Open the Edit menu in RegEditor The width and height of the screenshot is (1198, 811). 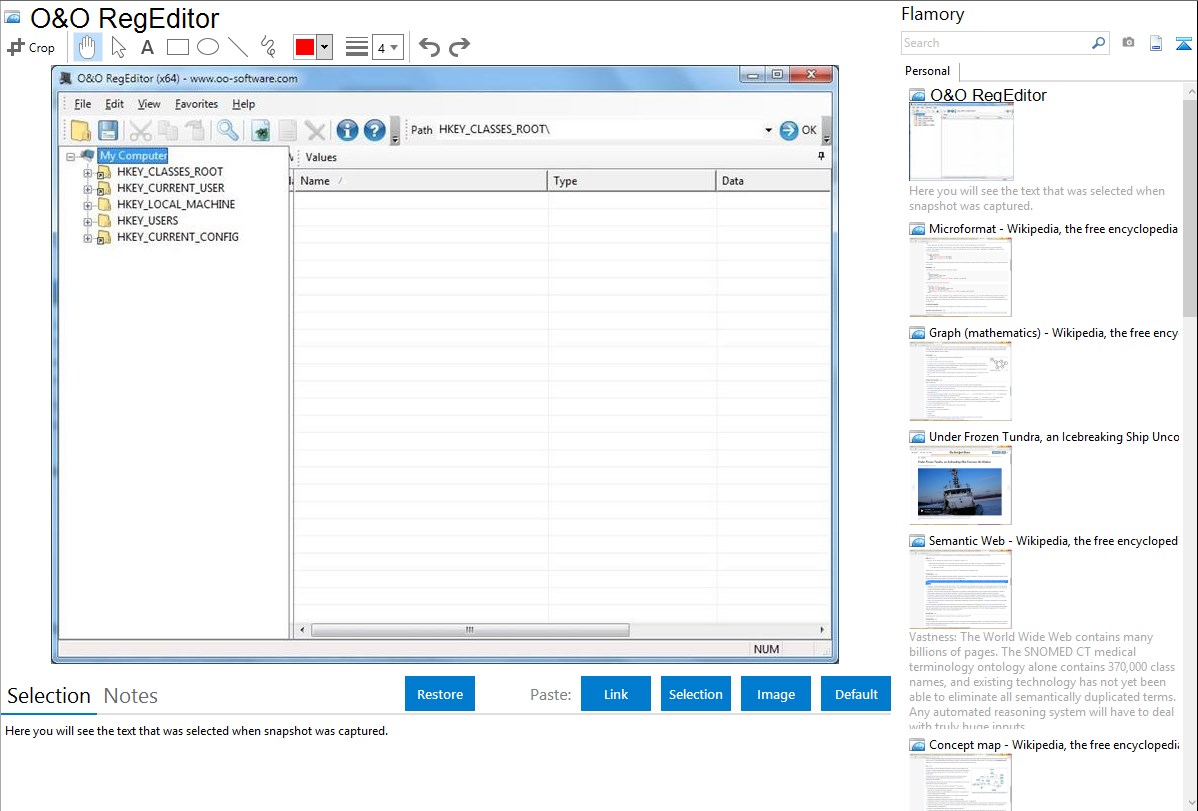115,104
